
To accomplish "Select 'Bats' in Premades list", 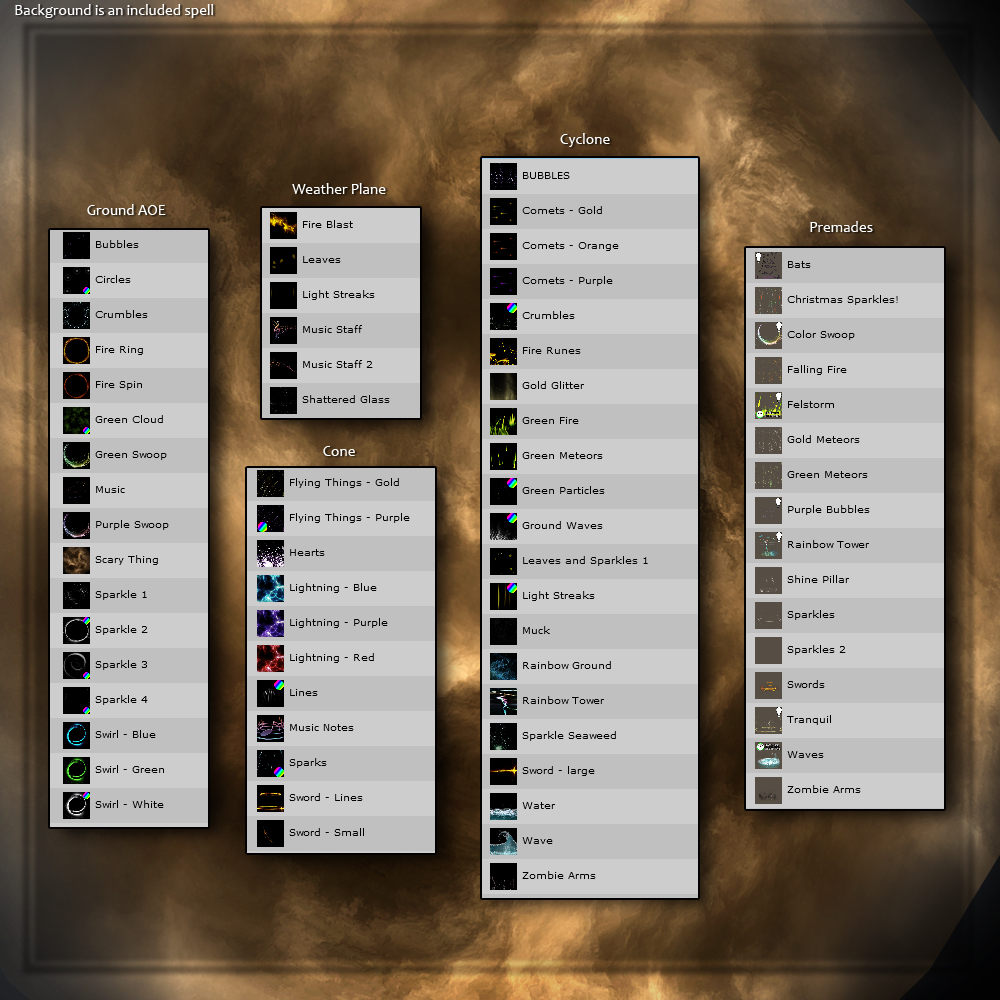I will tap(844, 265).
